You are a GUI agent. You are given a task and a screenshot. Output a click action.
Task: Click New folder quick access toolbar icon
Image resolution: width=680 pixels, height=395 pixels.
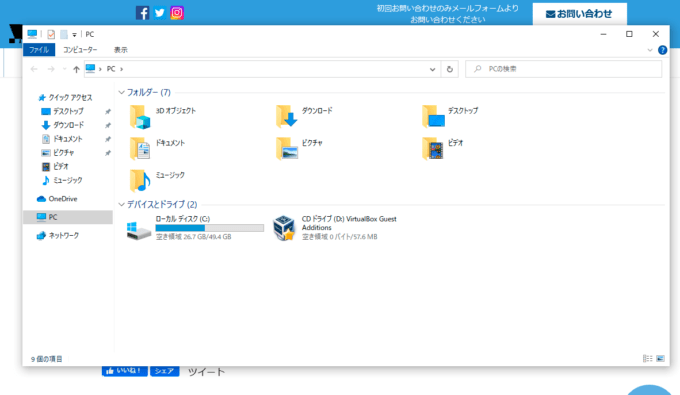[64, 34]
